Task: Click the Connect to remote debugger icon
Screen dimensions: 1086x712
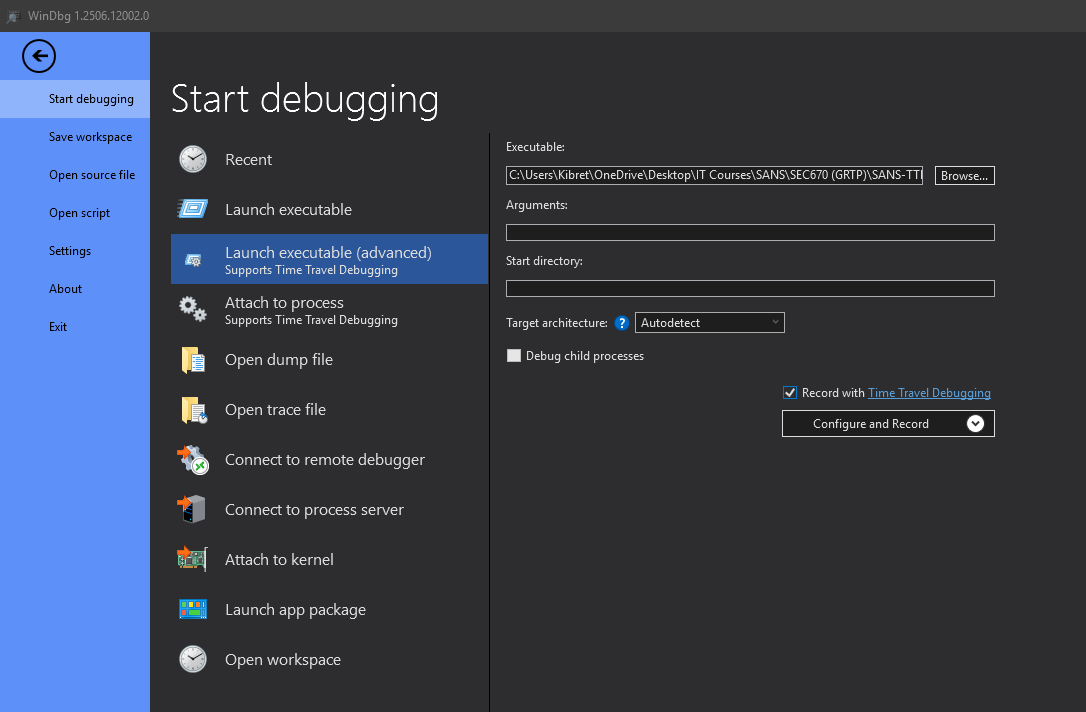Action: coord(193,460)
